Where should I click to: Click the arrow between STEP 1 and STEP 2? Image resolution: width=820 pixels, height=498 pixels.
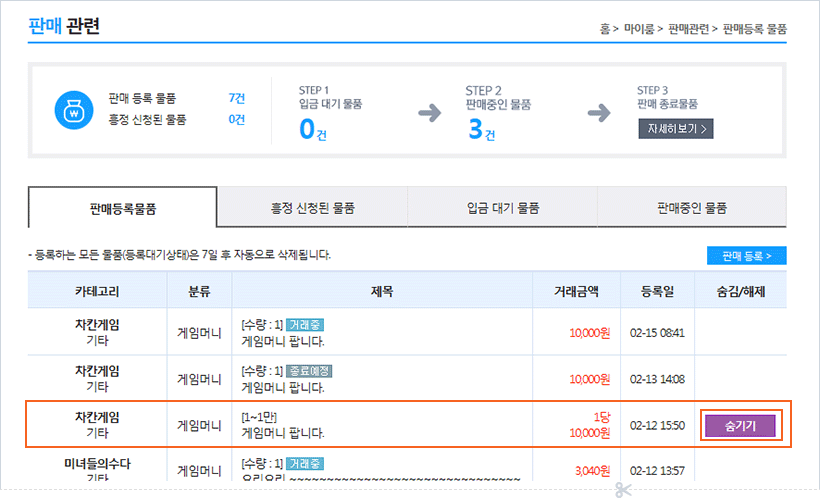pos(429,112)
